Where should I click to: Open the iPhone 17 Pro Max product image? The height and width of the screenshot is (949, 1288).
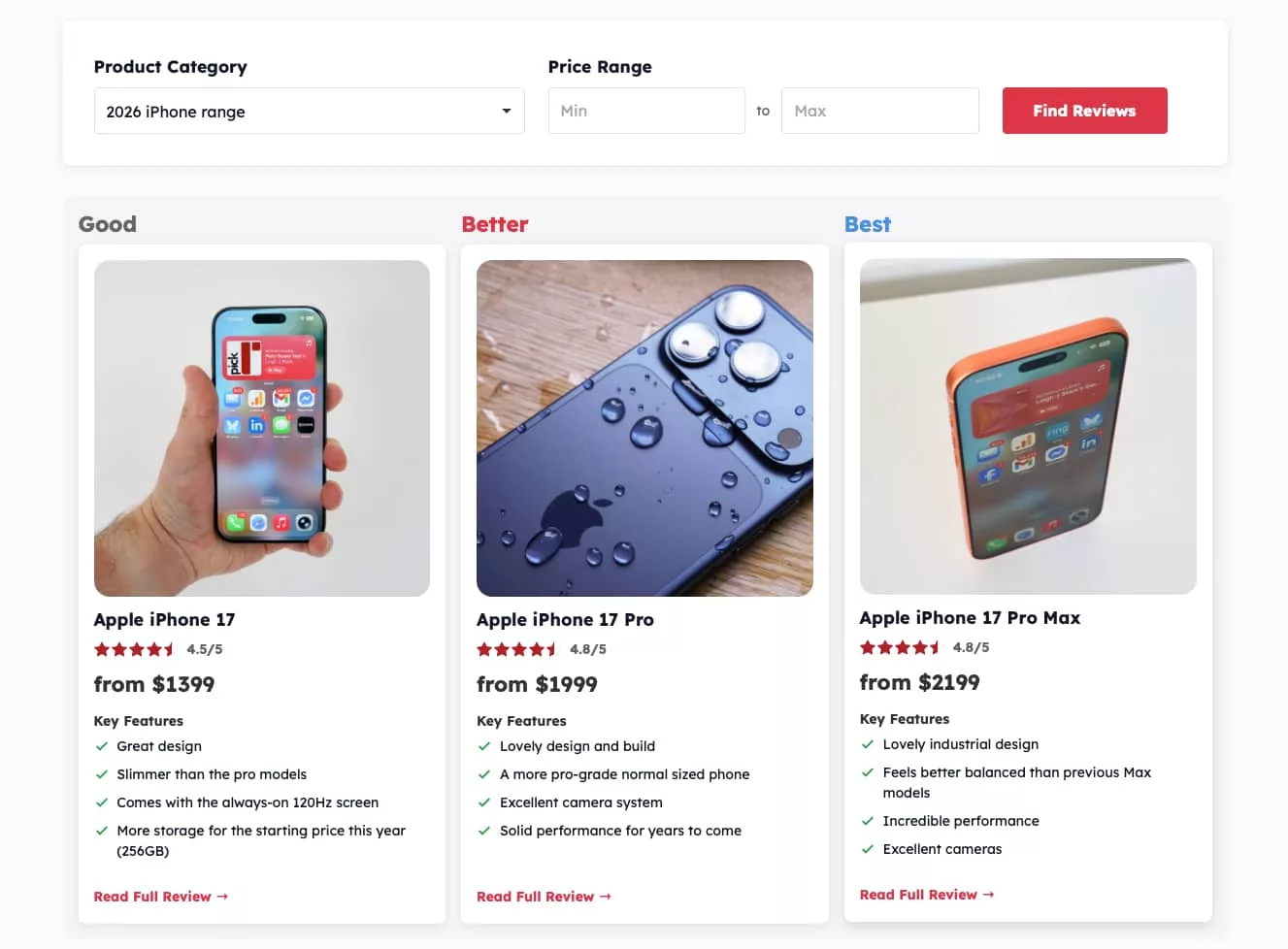pos(1028,426)
